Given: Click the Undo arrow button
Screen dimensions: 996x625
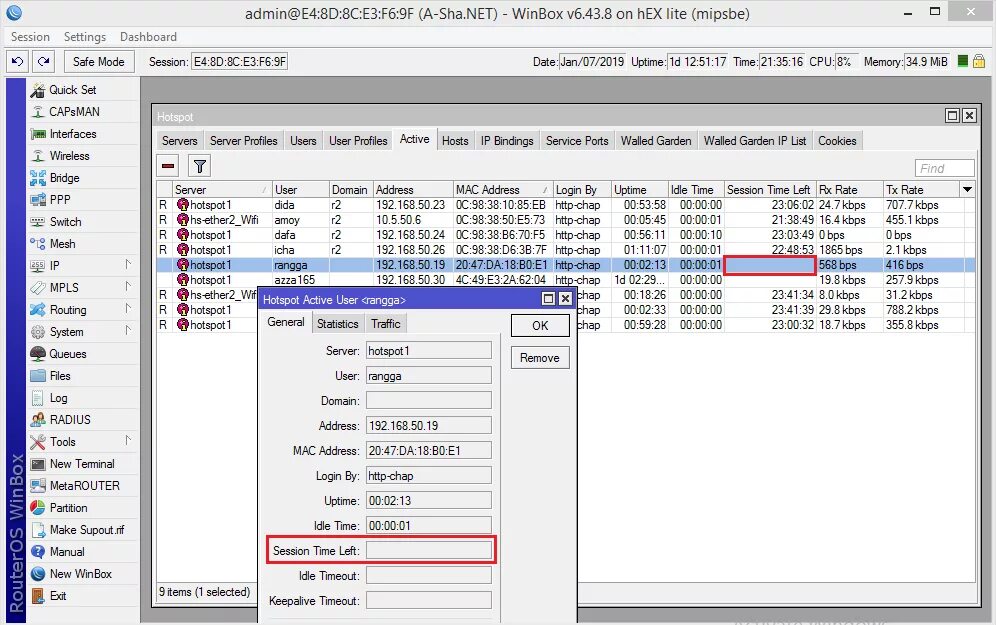Looking at the screenshot, I should pos(17,62).
